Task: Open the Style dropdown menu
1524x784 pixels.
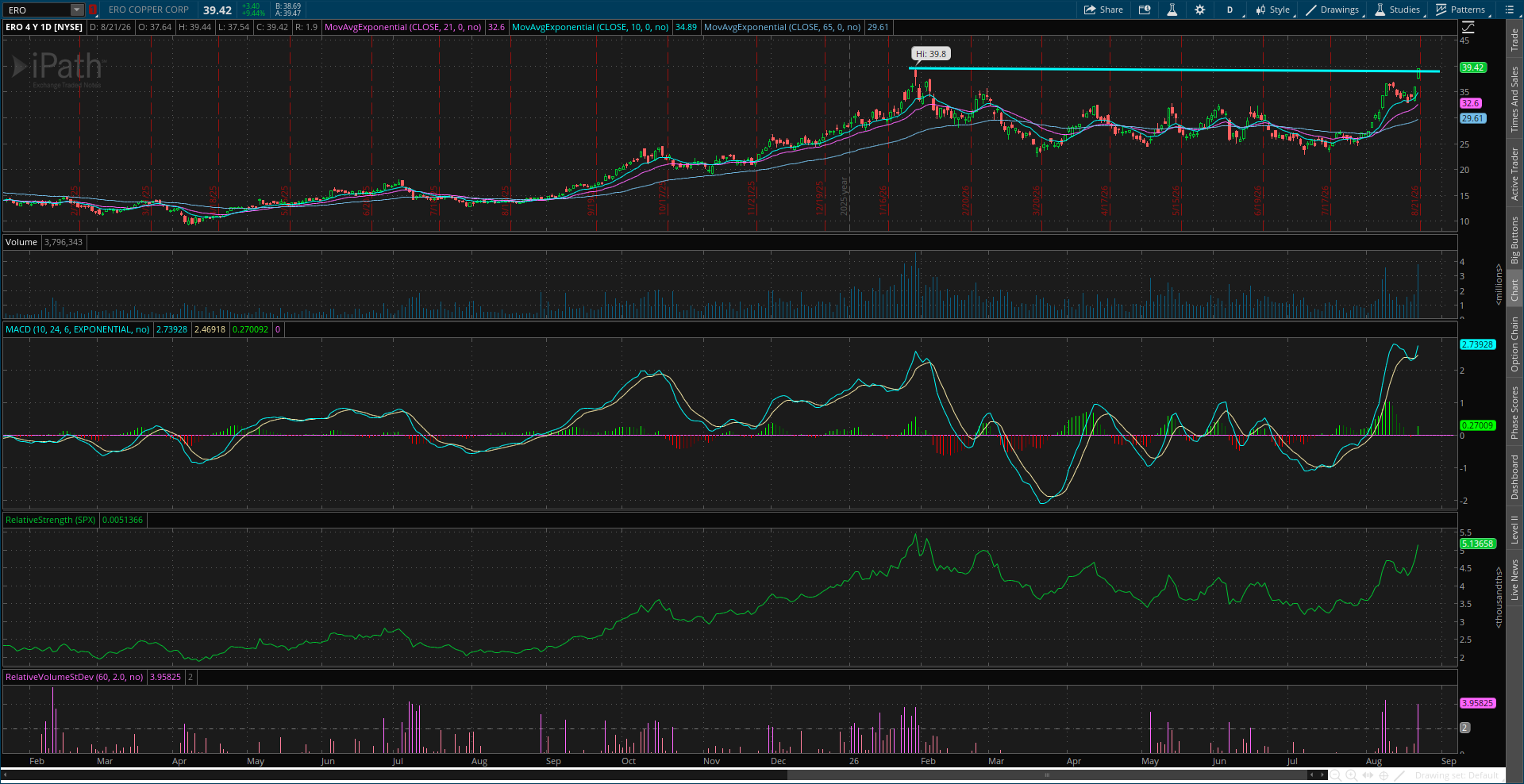Action: click(x=1273, y=10)
